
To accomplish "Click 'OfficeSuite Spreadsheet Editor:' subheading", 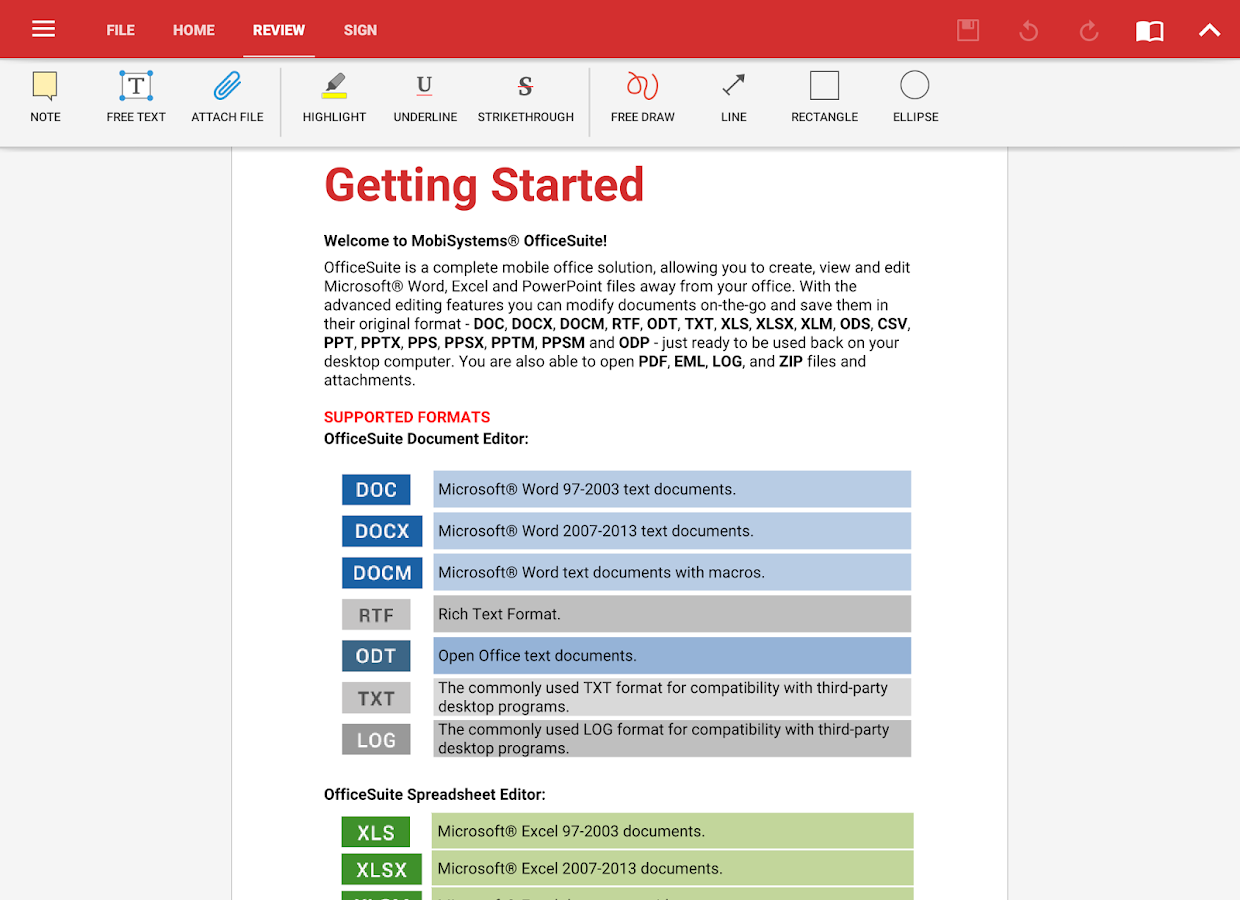I will click(435, 795).
